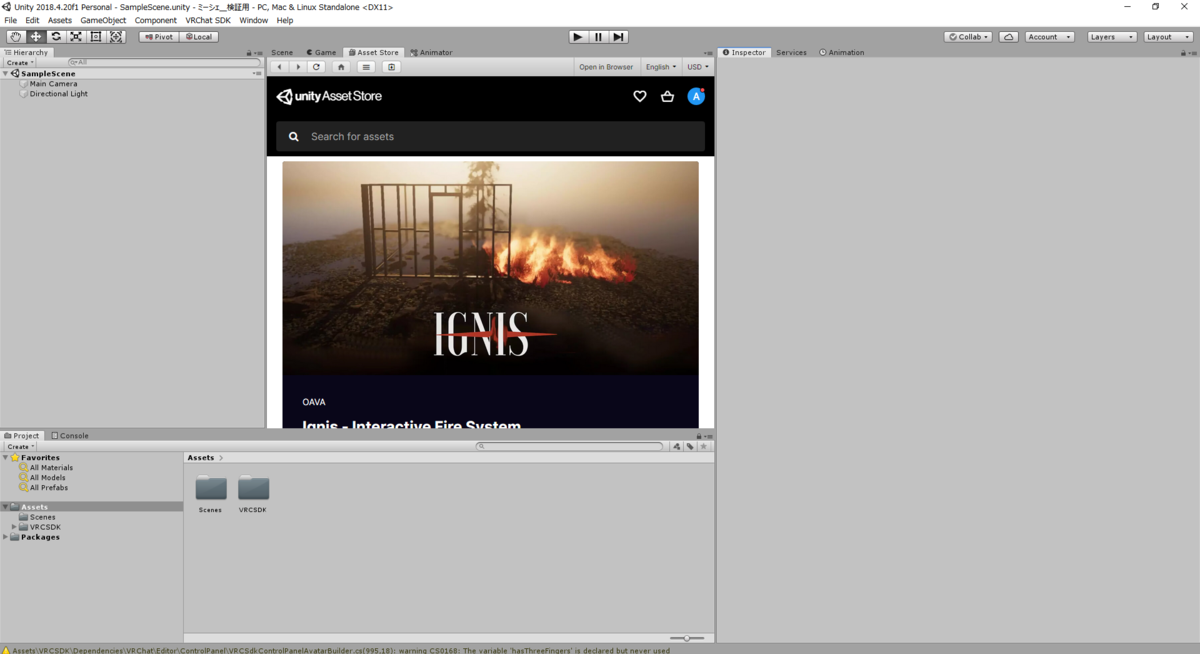
Task: Open the Layout dropdown
Action: coord(1168,37)
